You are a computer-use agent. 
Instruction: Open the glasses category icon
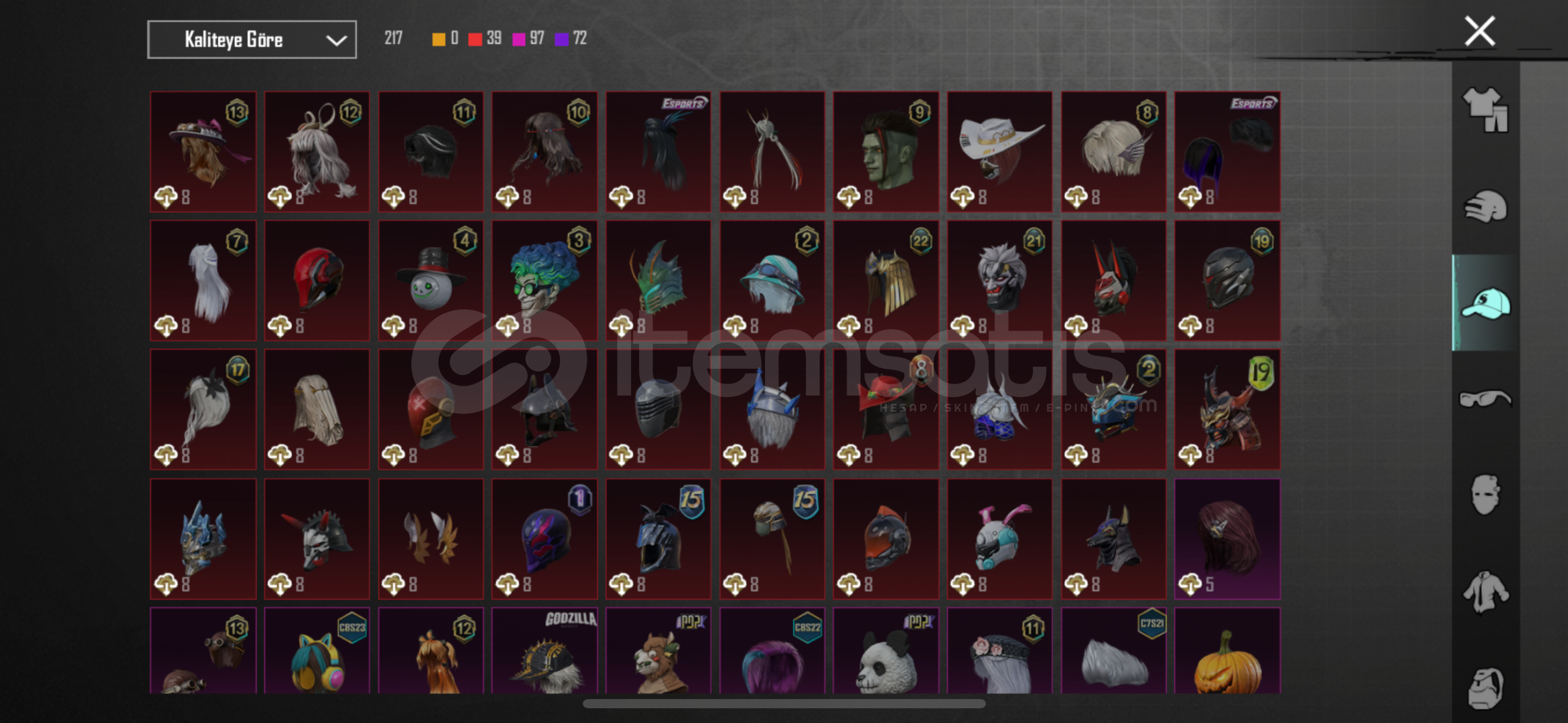[1485, 400]
